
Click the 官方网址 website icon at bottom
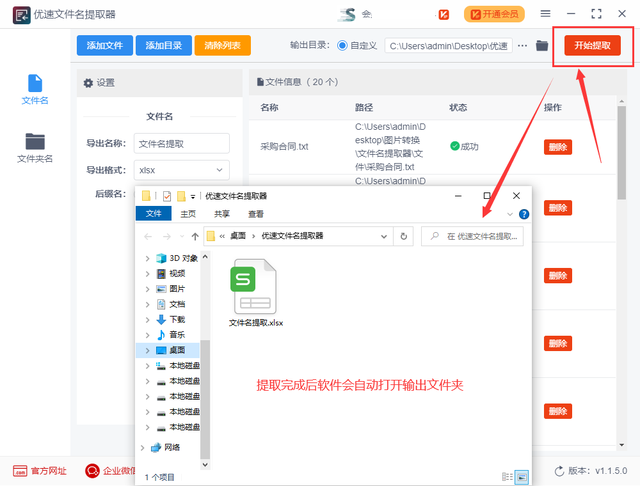click(x=20, y=470)
